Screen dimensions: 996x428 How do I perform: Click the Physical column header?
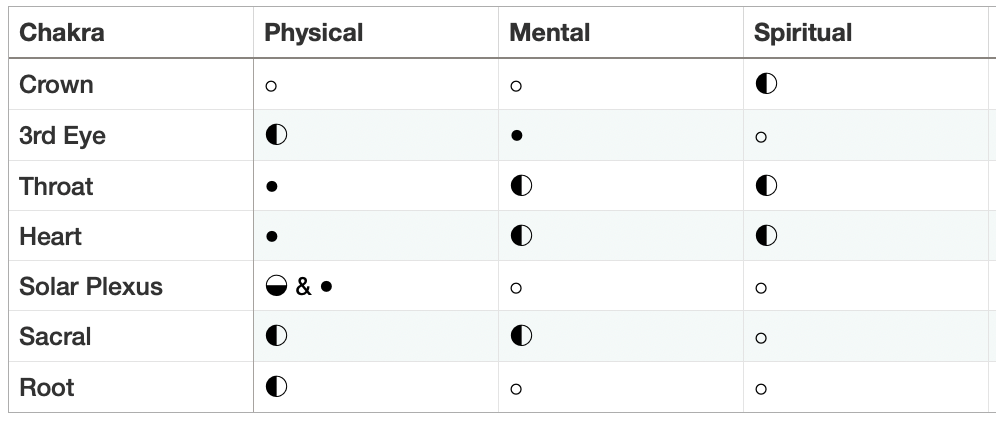click(x=314, y=32)
